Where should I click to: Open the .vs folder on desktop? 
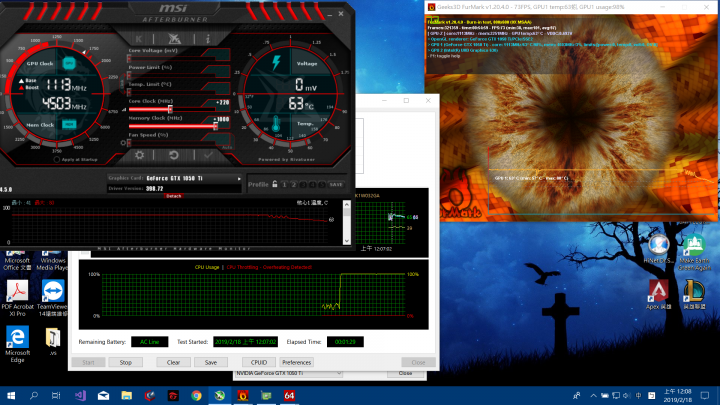coord(53,342)
